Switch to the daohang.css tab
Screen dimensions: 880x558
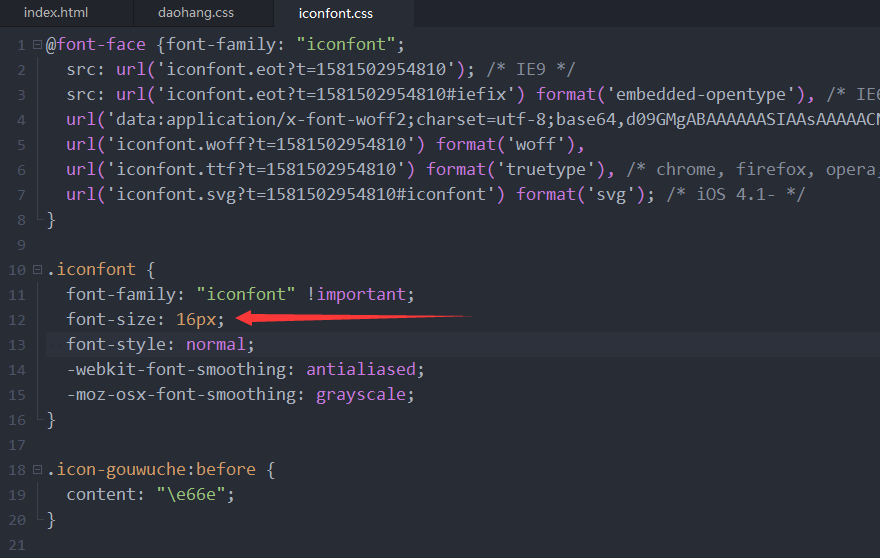[196, 12]
